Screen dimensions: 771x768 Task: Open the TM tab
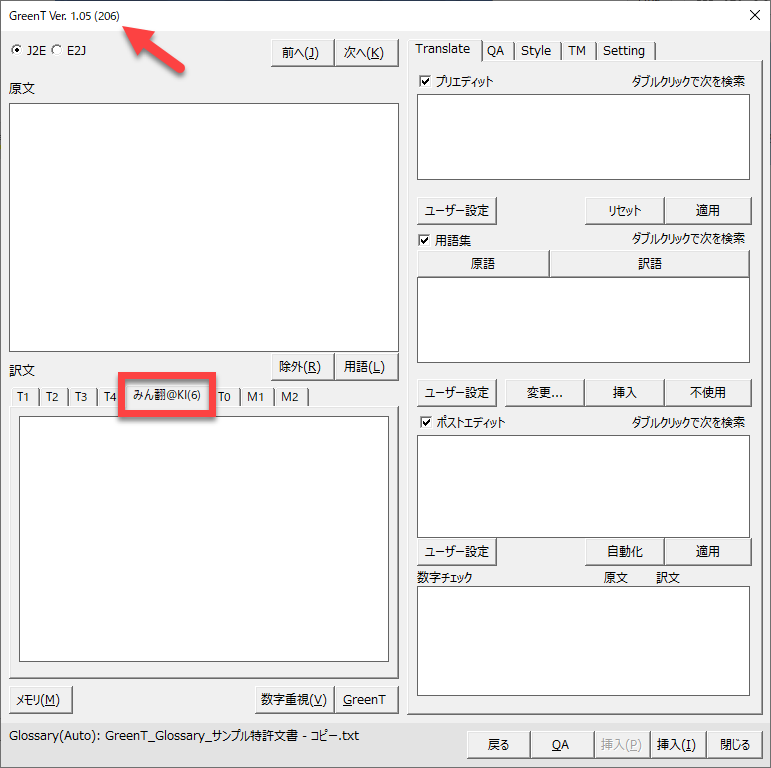577,51
